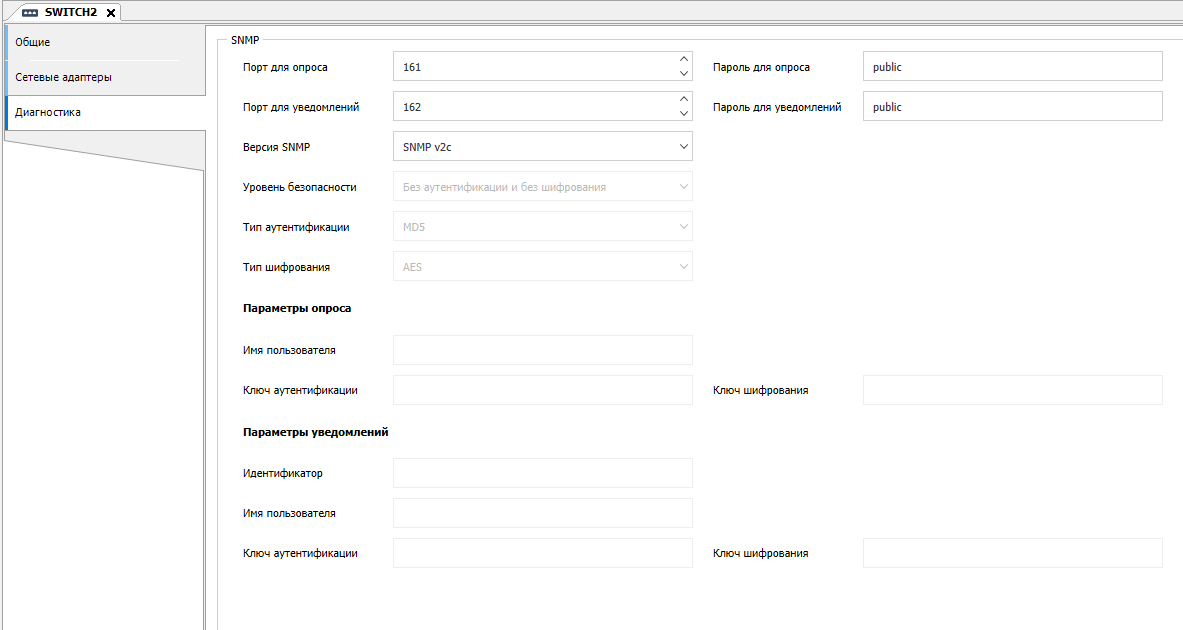Open the Версия SNMP dropdown
The image size is (1183, 630).
pos(684,147)
